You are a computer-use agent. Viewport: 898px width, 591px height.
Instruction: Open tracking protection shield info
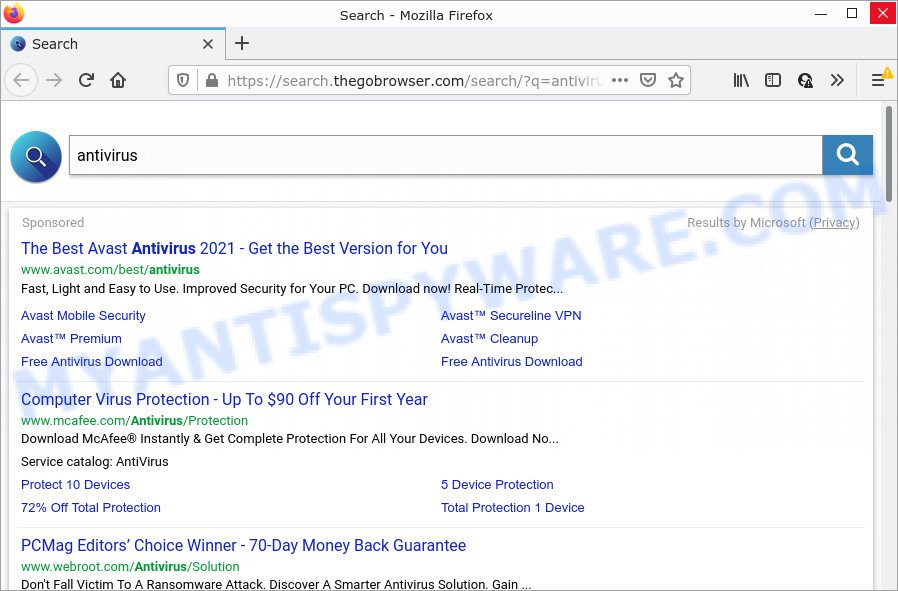pos(183,80)
